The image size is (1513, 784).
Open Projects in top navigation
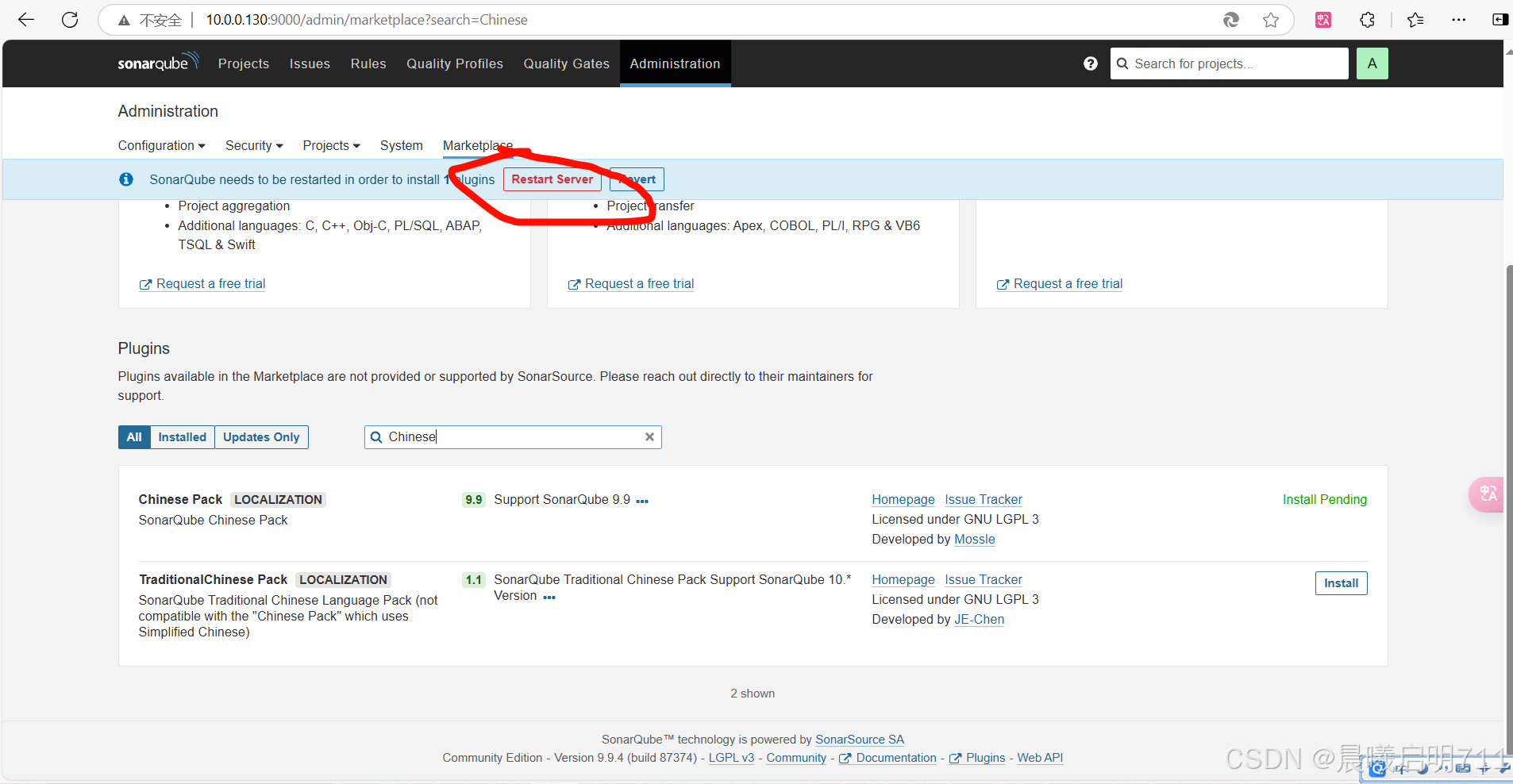244,63
